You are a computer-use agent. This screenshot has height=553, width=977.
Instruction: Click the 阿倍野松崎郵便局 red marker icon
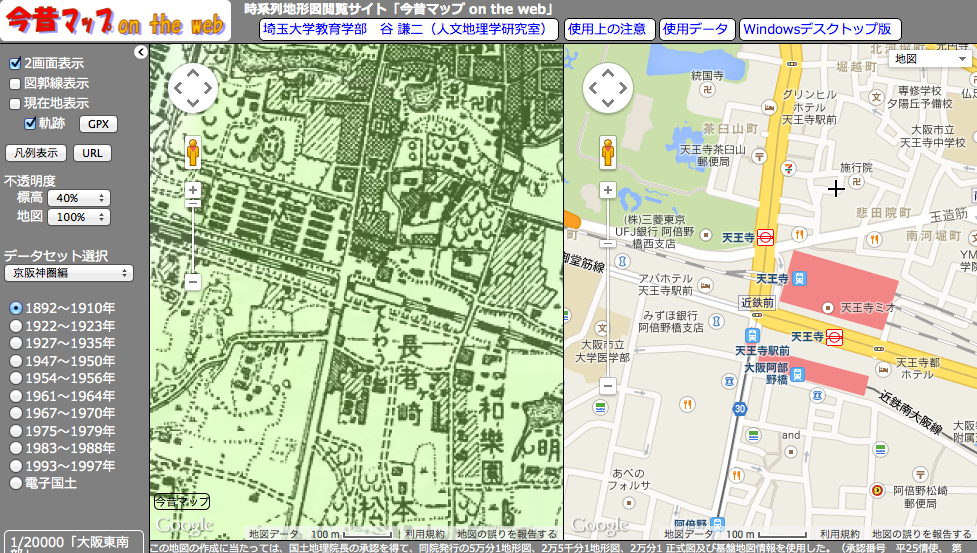(x=877, y=490)
